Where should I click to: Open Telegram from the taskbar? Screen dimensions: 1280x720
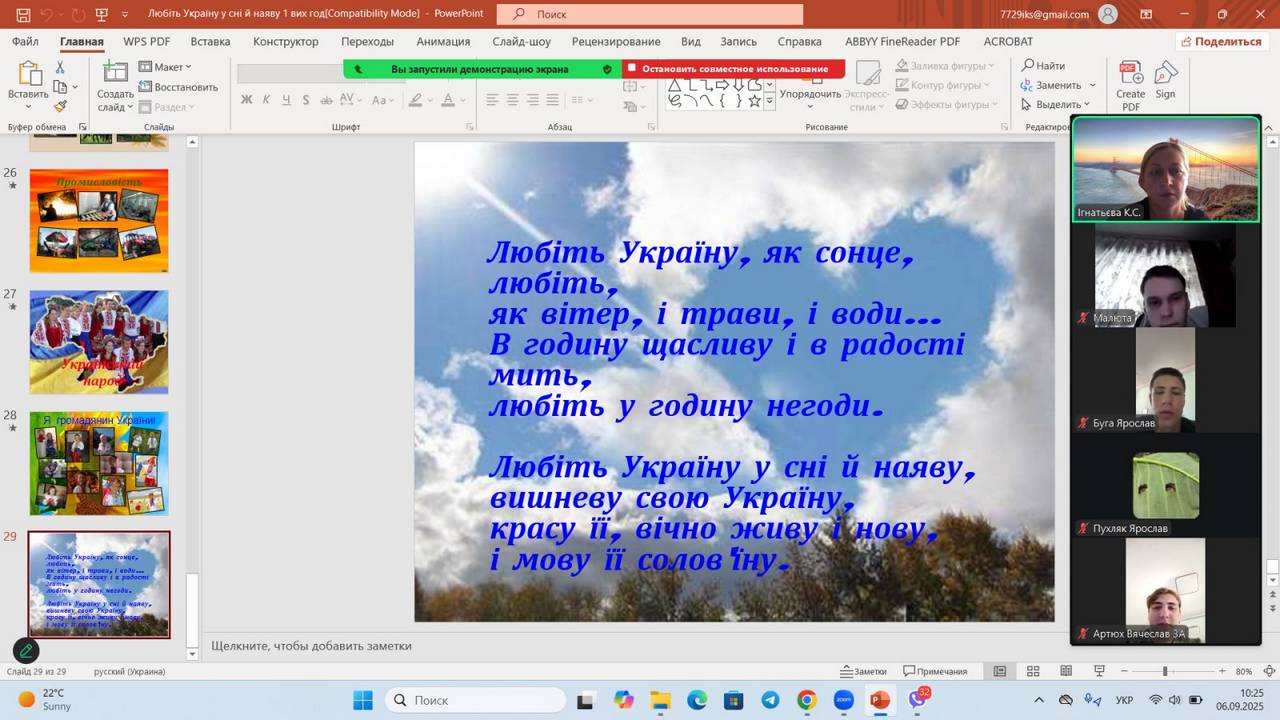770,700
